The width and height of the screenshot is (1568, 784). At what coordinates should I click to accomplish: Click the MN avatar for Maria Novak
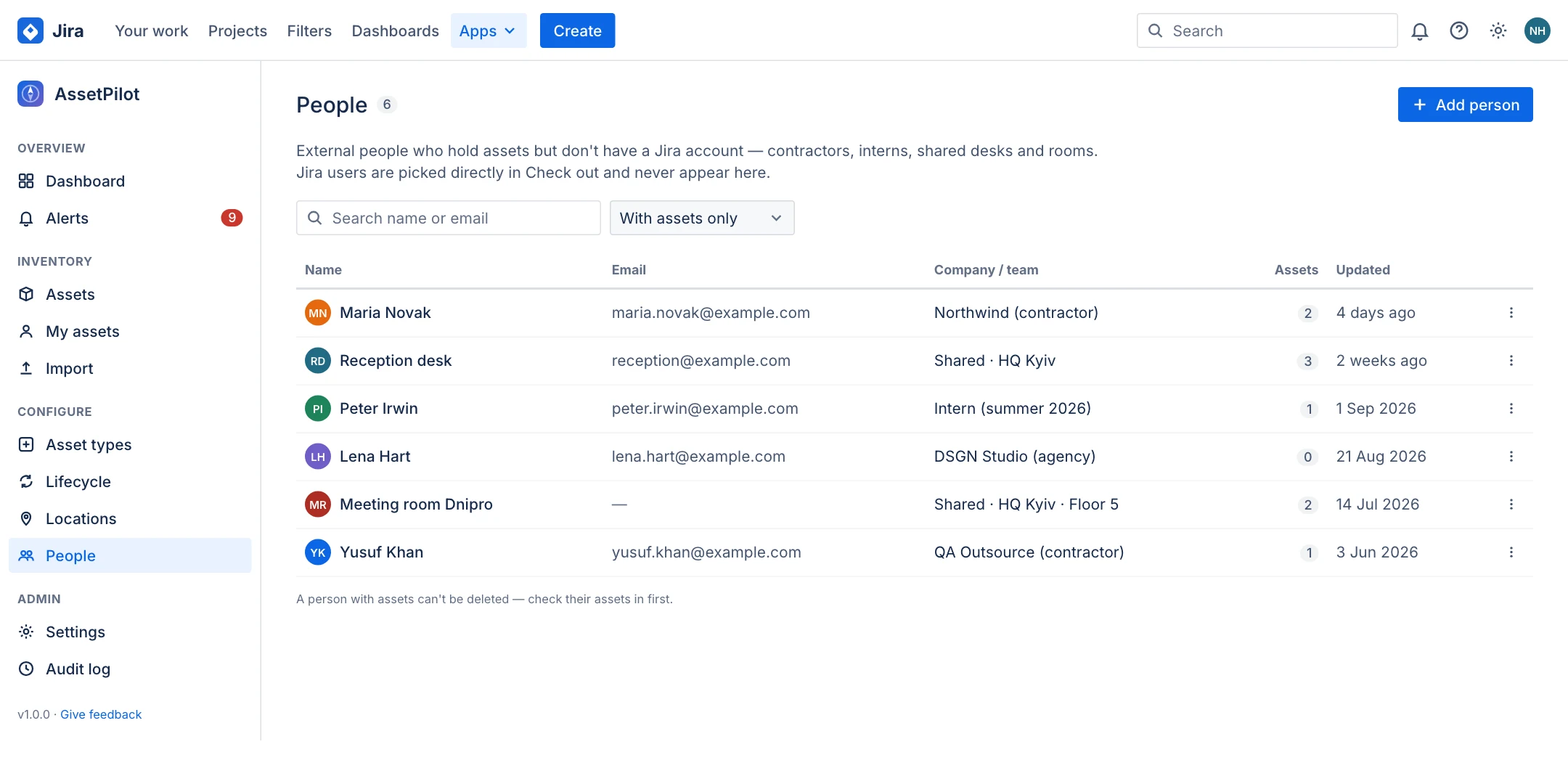(318, 313)
